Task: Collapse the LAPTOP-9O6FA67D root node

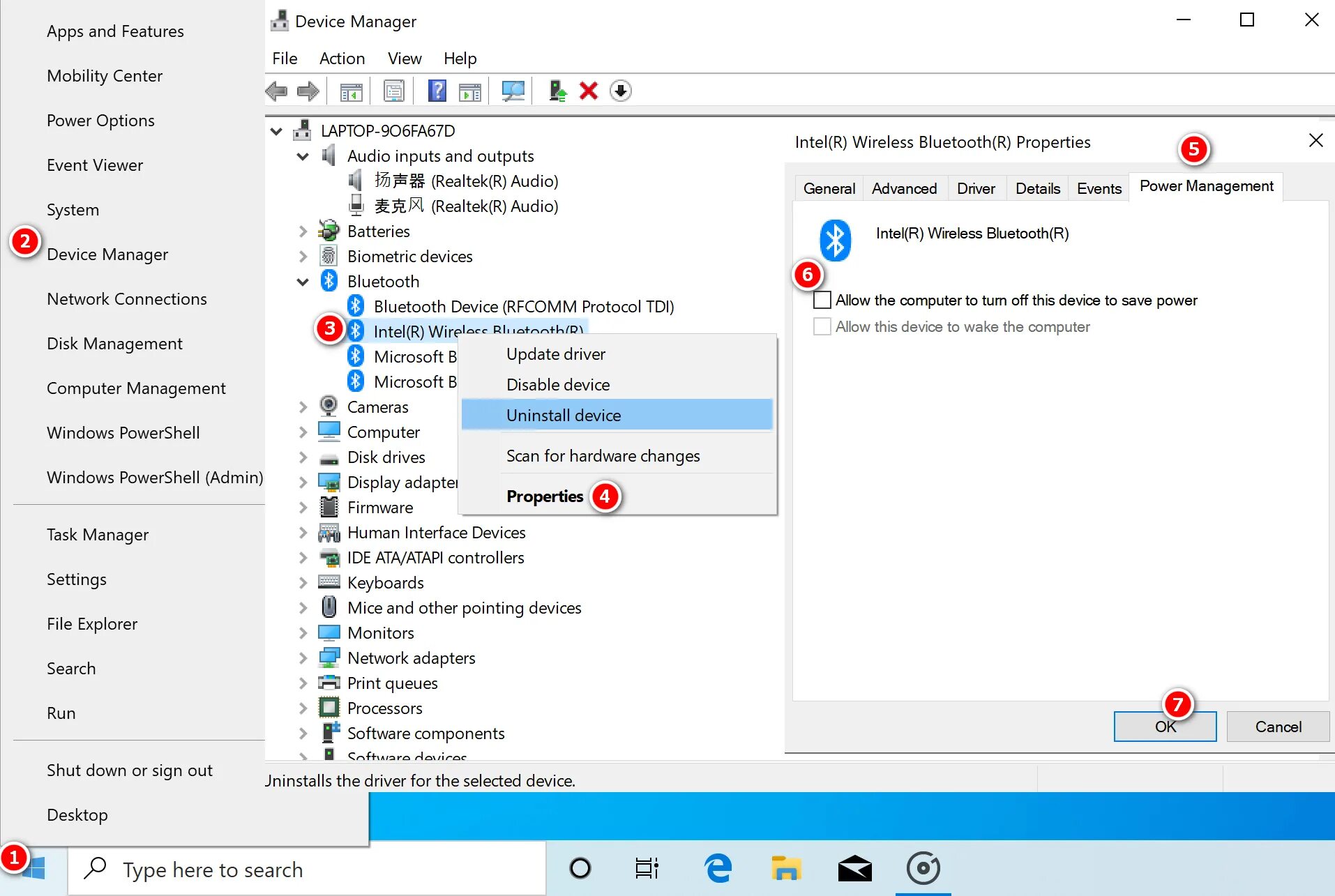Action: click(277, 131)
